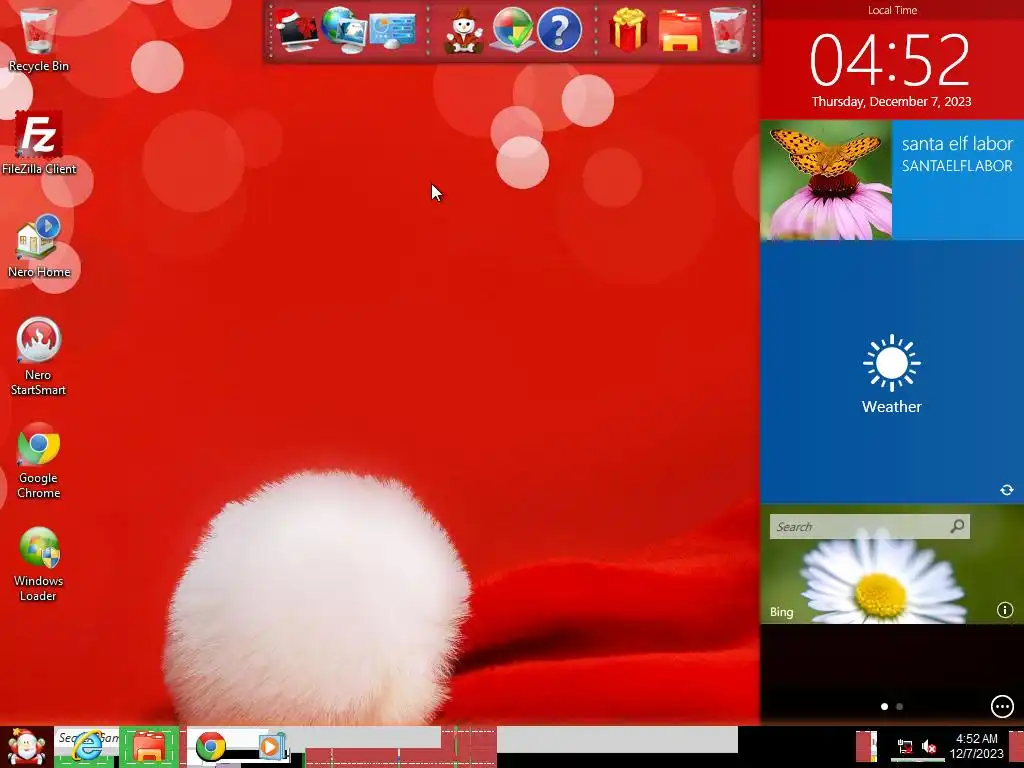
Task: Launch FileZilla Client from the desktop
Action: pyautogui.click(x=39, y=143)
